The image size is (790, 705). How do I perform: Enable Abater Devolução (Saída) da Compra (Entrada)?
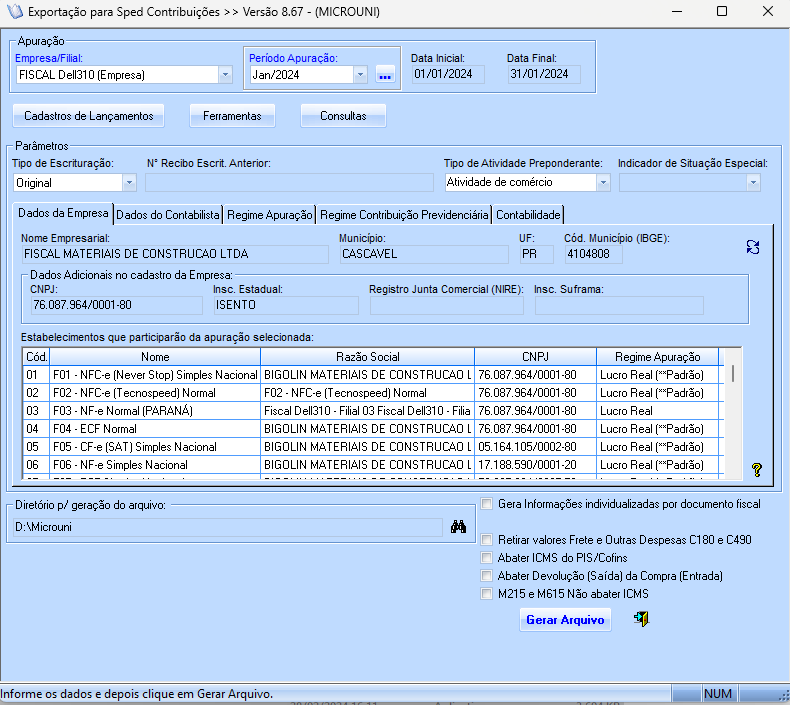click(486, 576)
